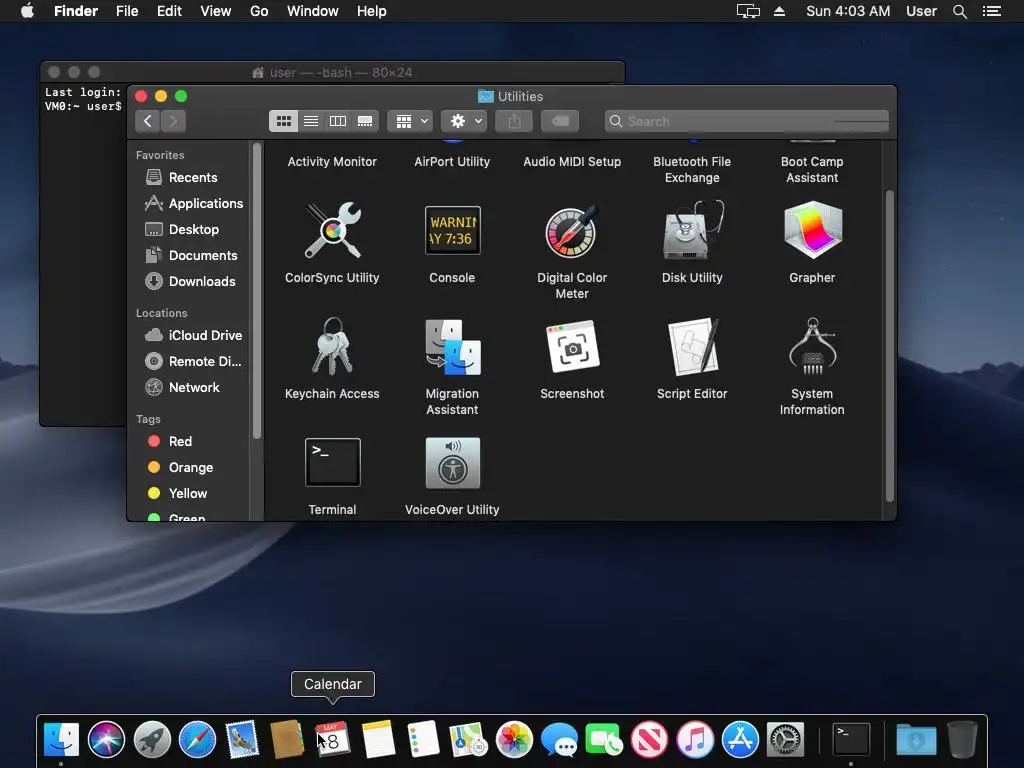Open FaceTime in the Dock
Viewport: 1024px width, 768px height.
tap(604, 740)
